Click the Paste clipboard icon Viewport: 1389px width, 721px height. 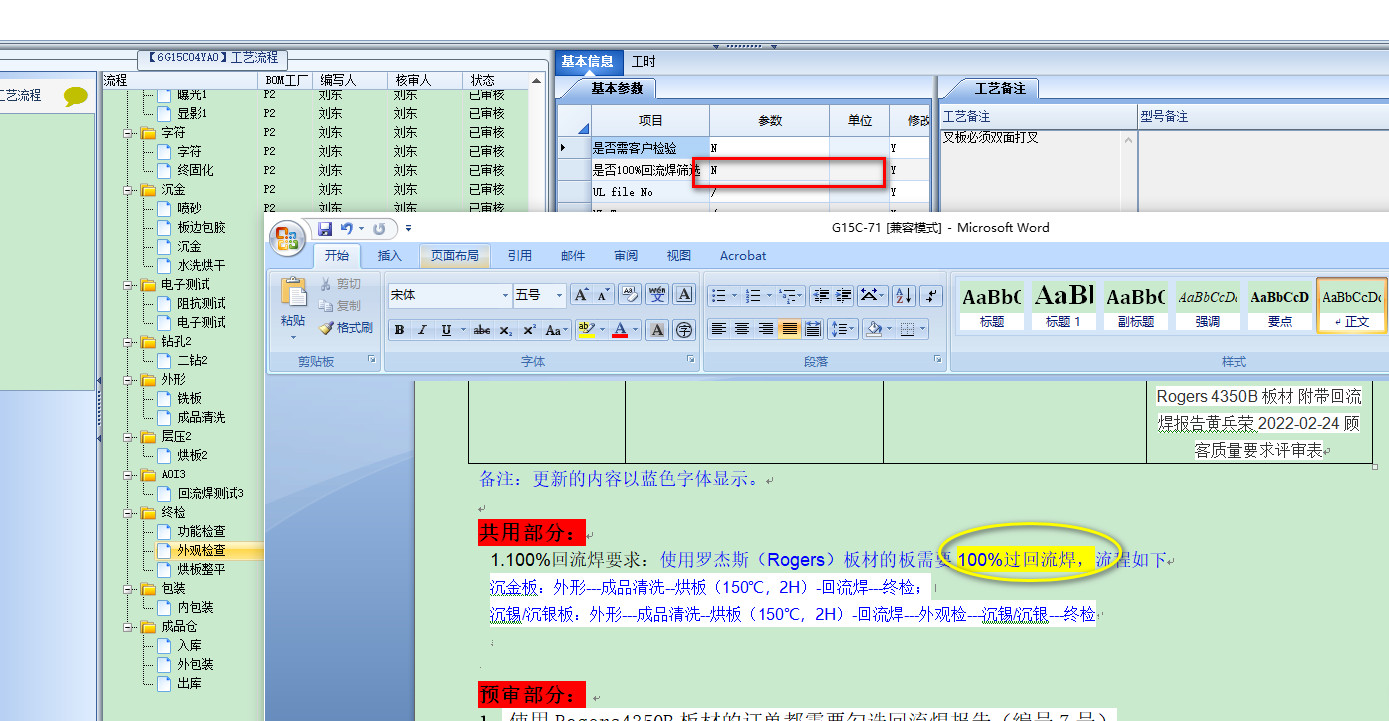tap(293, 292)
